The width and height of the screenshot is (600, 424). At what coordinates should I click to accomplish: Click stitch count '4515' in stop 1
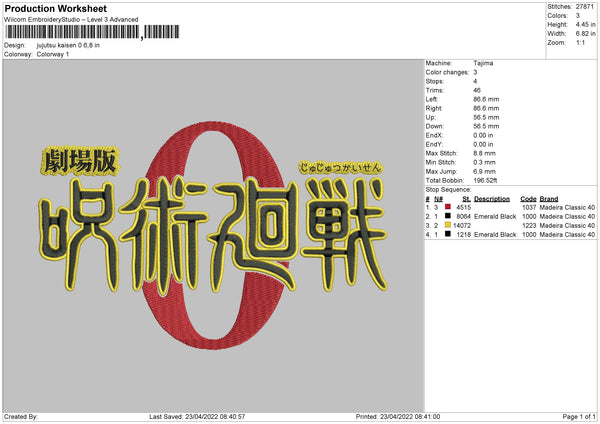[x=463, y=207]
